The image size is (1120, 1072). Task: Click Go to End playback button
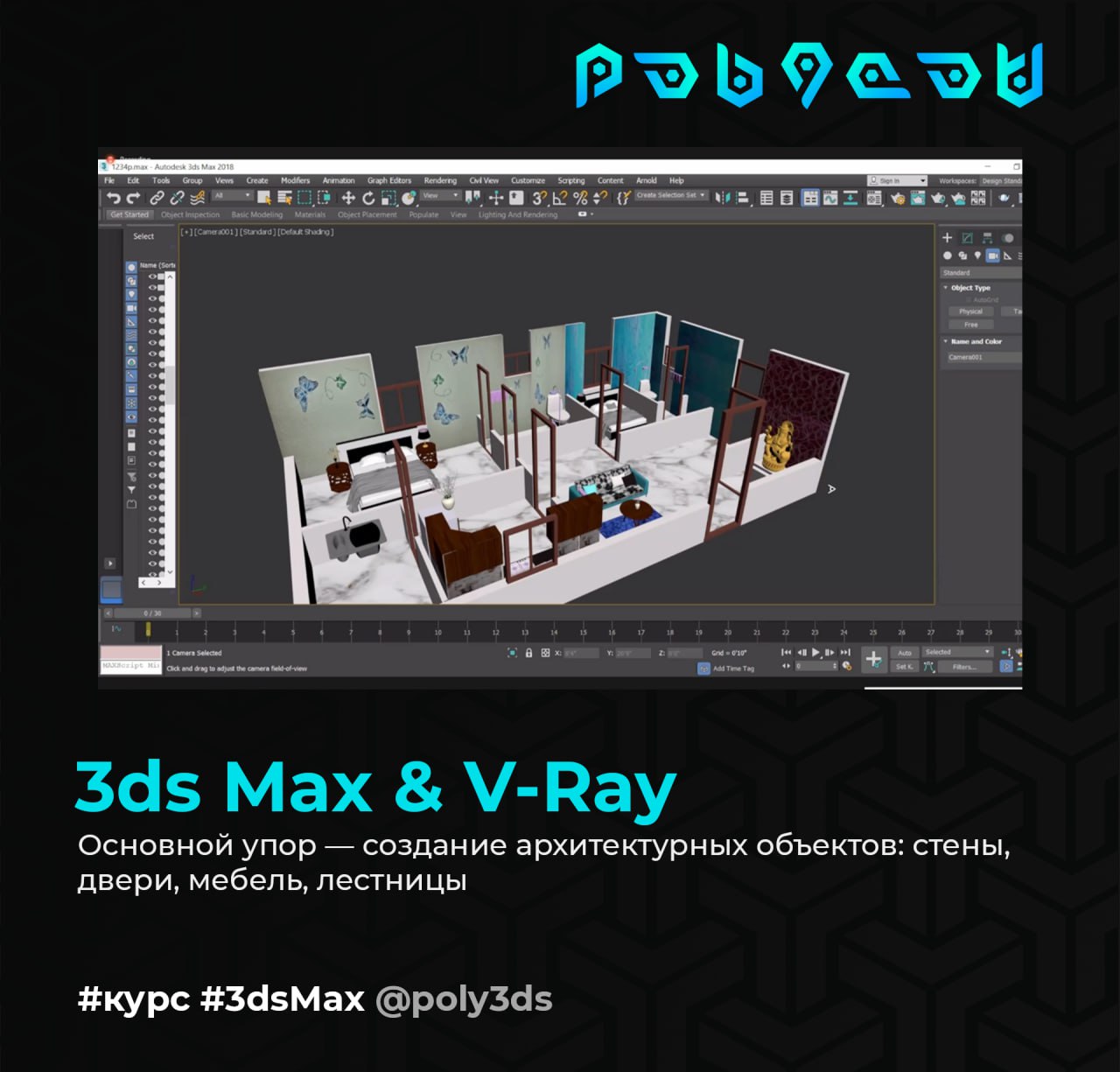click(845, 652)
